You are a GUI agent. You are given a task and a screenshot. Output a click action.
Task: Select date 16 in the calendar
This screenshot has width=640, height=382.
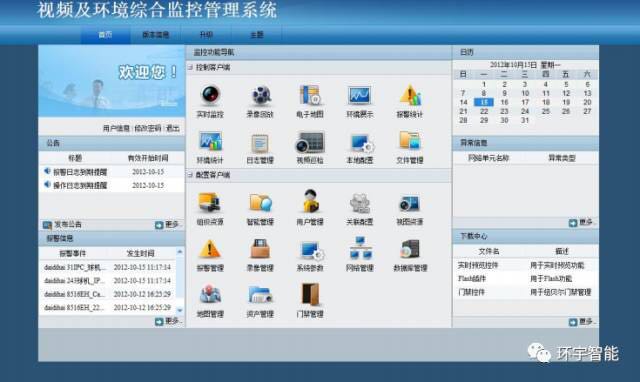(504, 102)
